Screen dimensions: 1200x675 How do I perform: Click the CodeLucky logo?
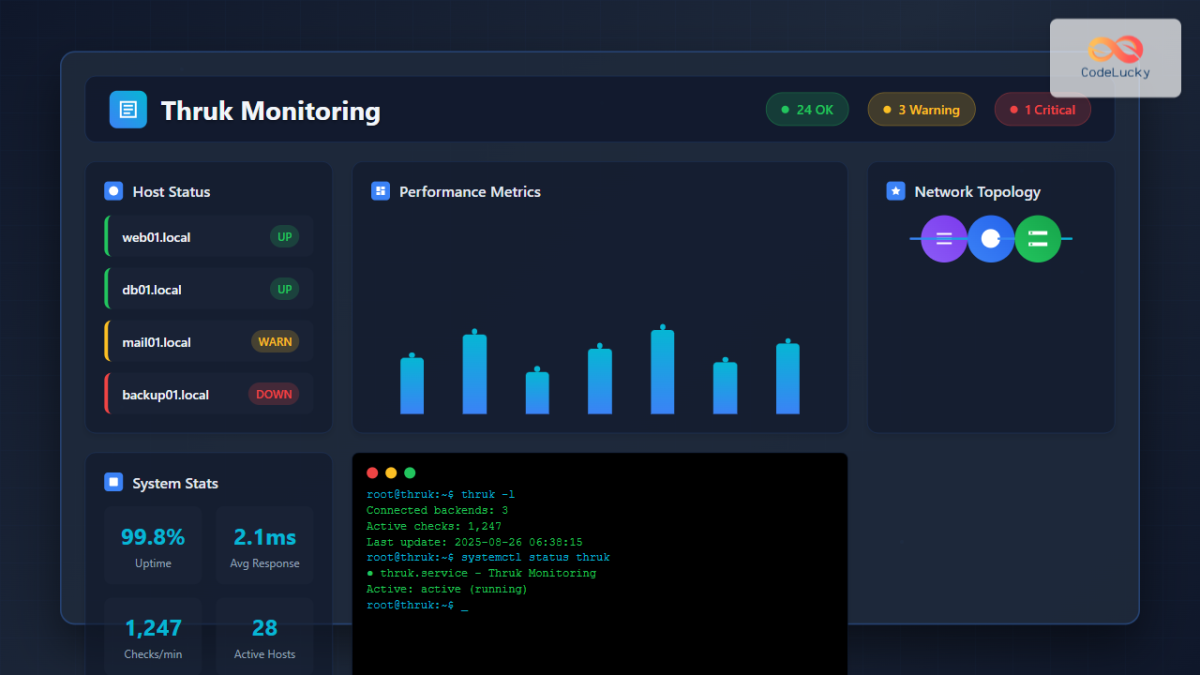tap(1115, 58)
